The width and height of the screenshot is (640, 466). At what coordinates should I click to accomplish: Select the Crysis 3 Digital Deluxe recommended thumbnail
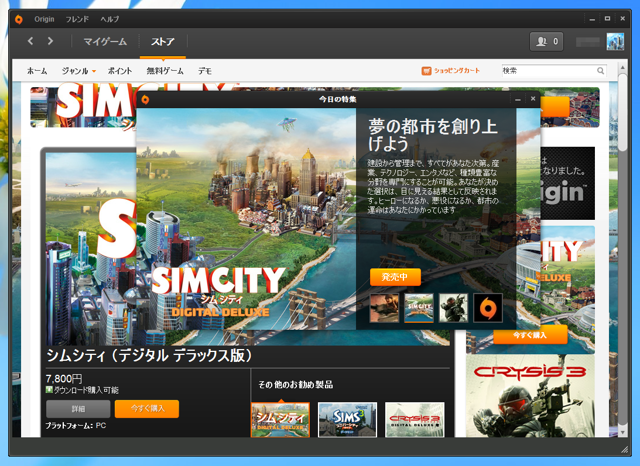(415, 419)
